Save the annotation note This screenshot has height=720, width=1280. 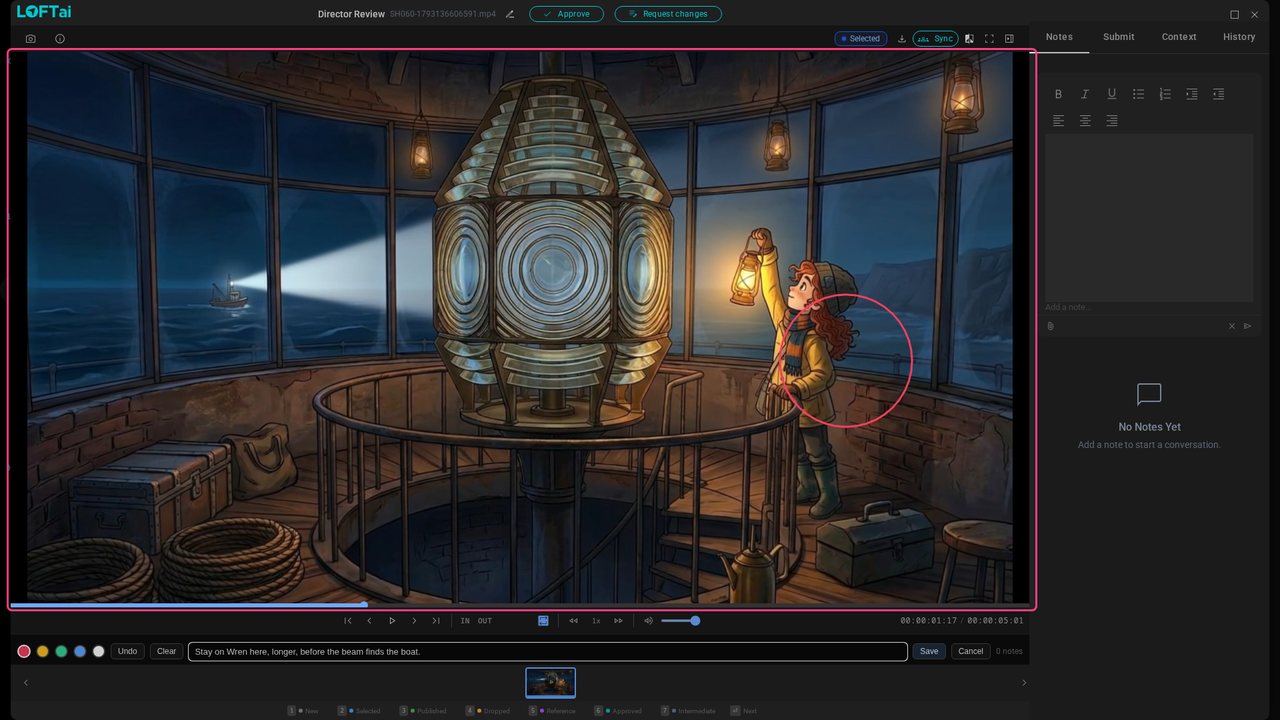[929, 651]
